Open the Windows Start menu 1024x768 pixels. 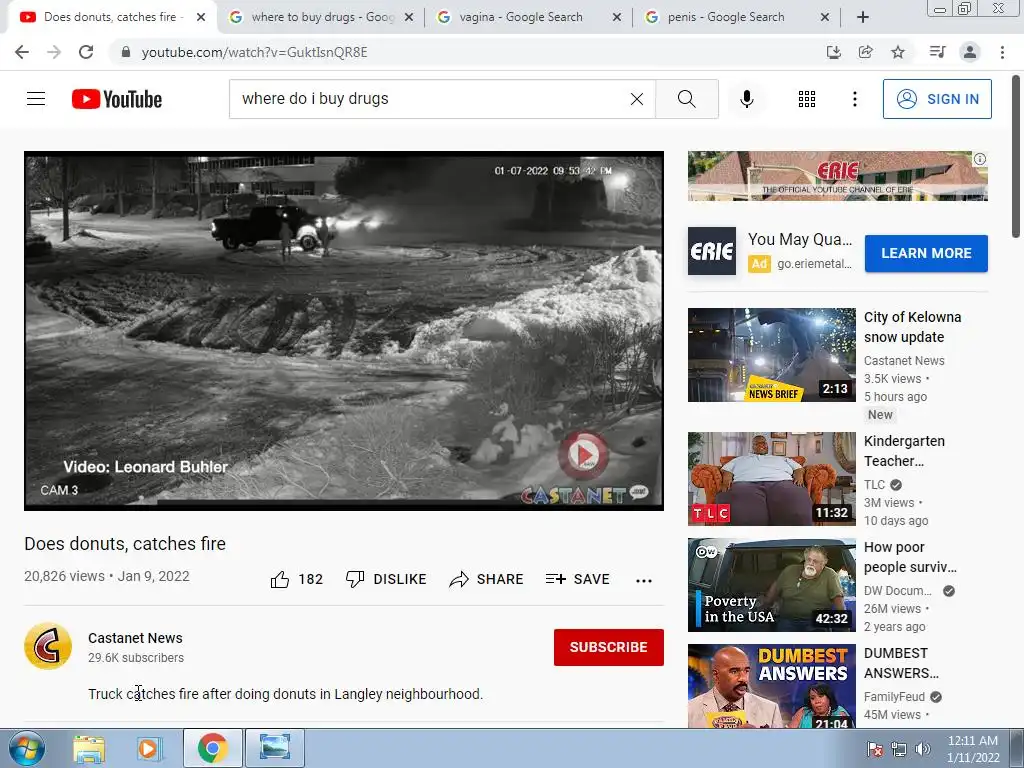coord(26,748)
